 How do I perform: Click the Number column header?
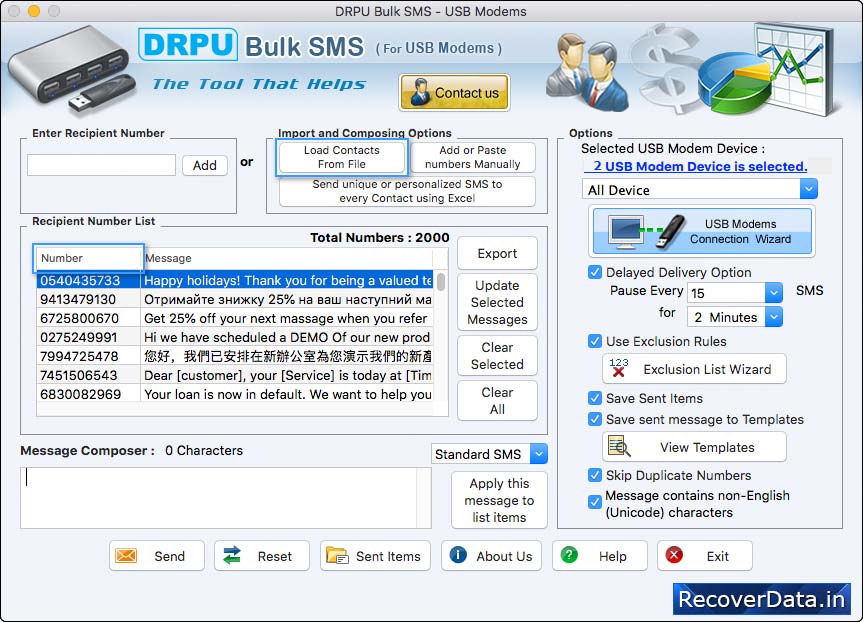[89, 258]
